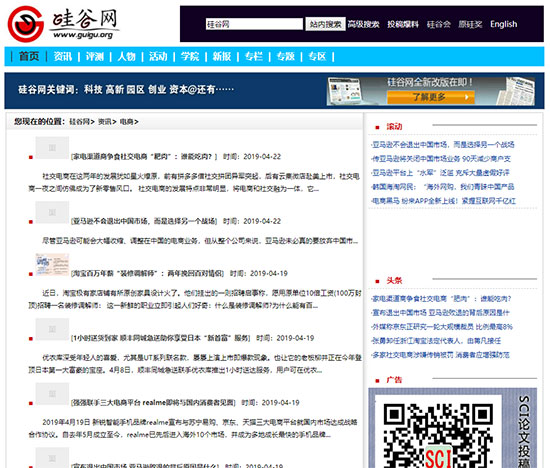Image resolution: width=550 pixels, height=468 pixels.
Task: Click the 滚动 sidebar section heading
Action: [x=394, y=127]
